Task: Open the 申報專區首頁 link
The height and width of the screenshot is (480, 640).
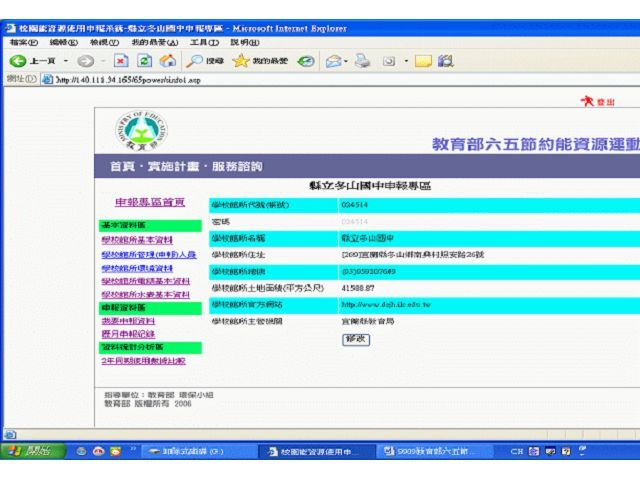Action: coord(150,202)
